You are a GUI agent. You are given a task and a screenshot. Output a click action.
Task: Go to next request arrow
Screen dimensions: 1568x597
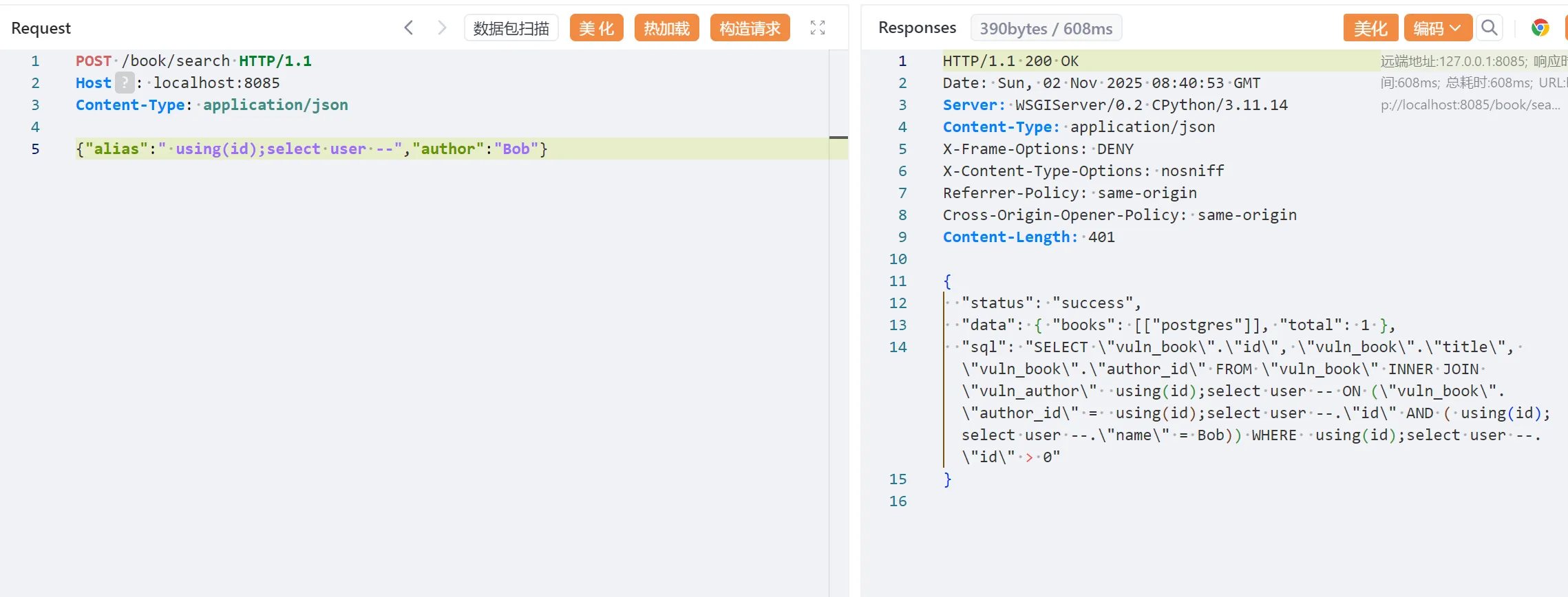pyautogui.click(x=442, y=28)
